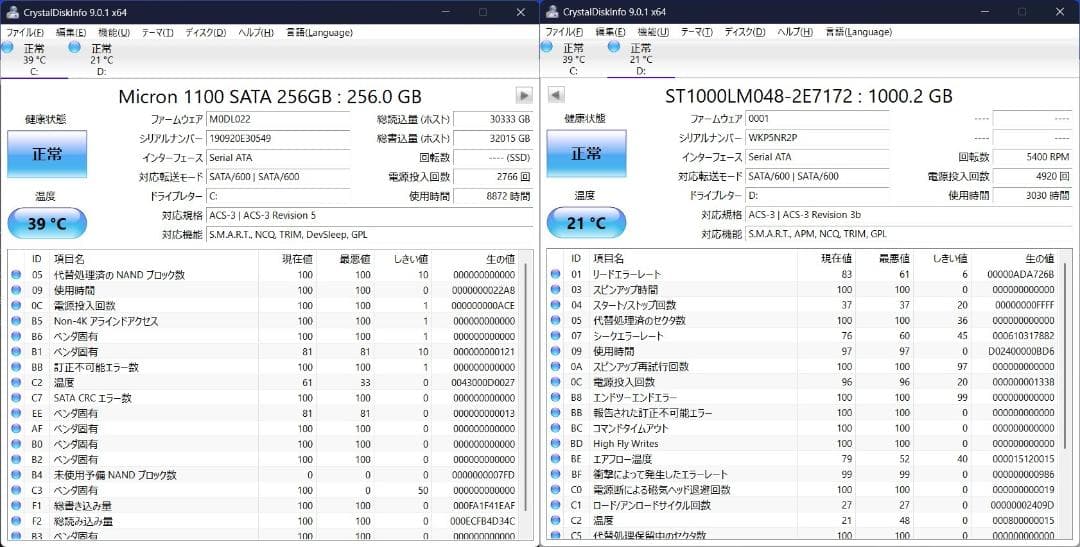Click ACS-3 Revision 3b standard field

[x=909, y=215]
